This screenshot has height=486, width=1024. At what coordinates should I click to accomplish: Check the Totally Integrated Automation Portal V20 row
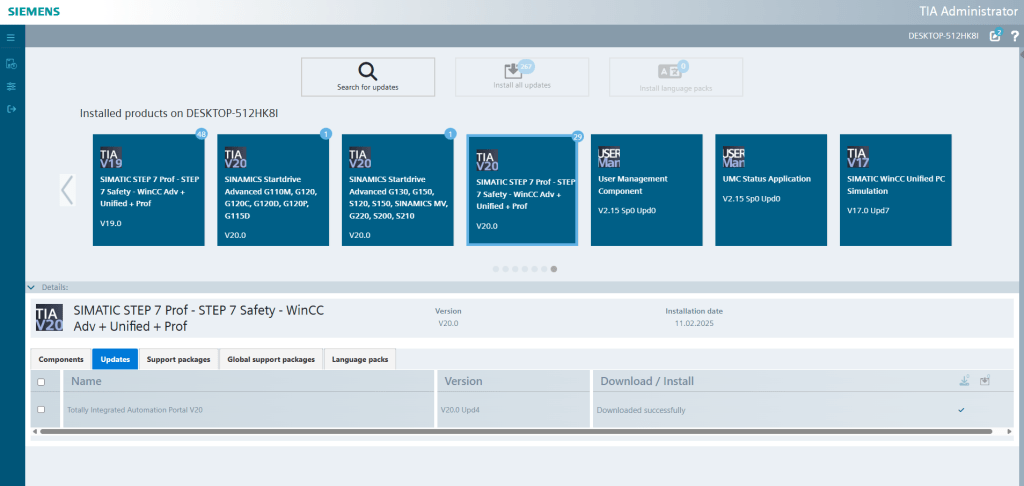[41, 410]
